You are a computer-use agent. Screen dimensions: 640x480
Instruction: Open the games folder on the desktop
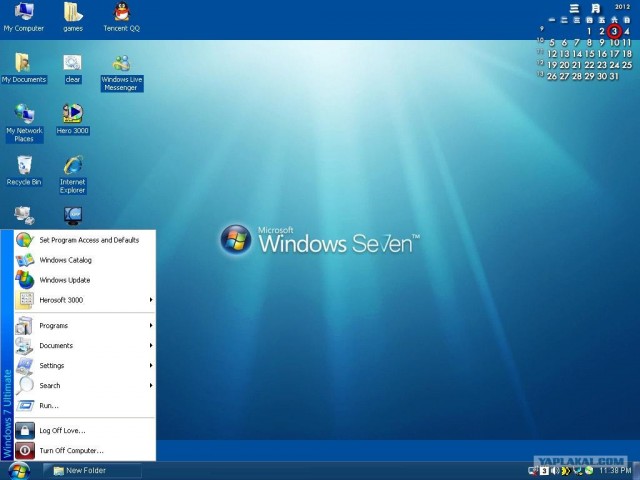coord(73,16)
